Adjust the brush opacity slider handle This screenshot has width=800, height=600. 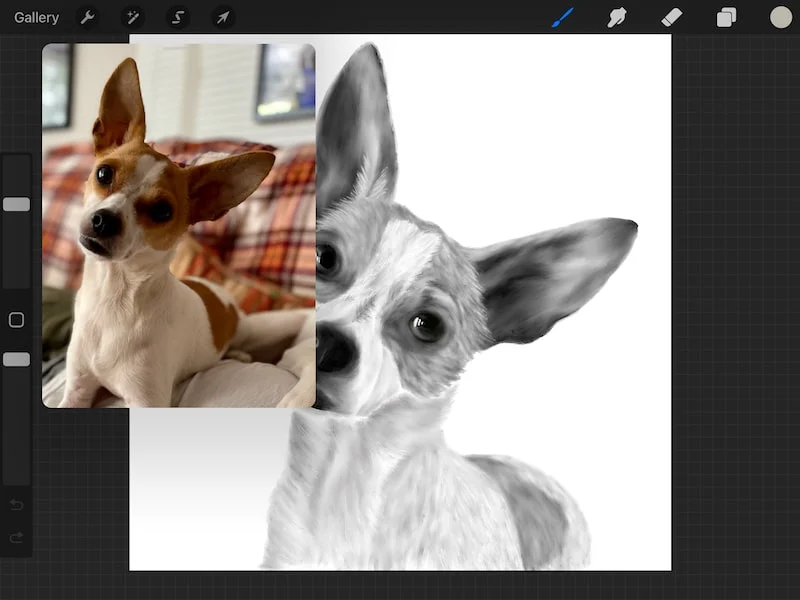16,360
